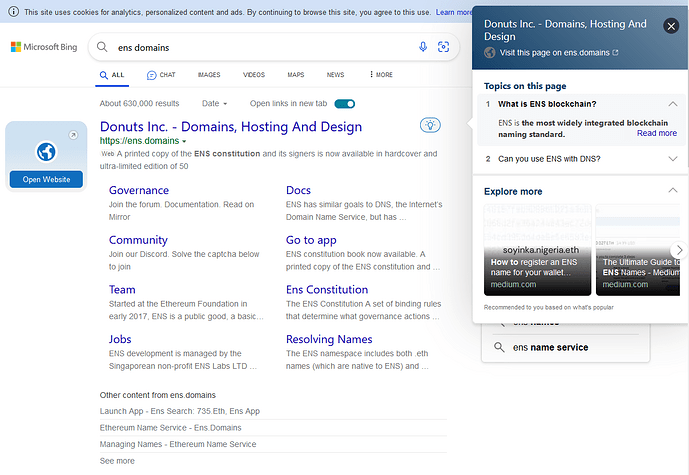Collapse the What is ENS blockchain topic
The image size is (689, 475).
point(672,104)
